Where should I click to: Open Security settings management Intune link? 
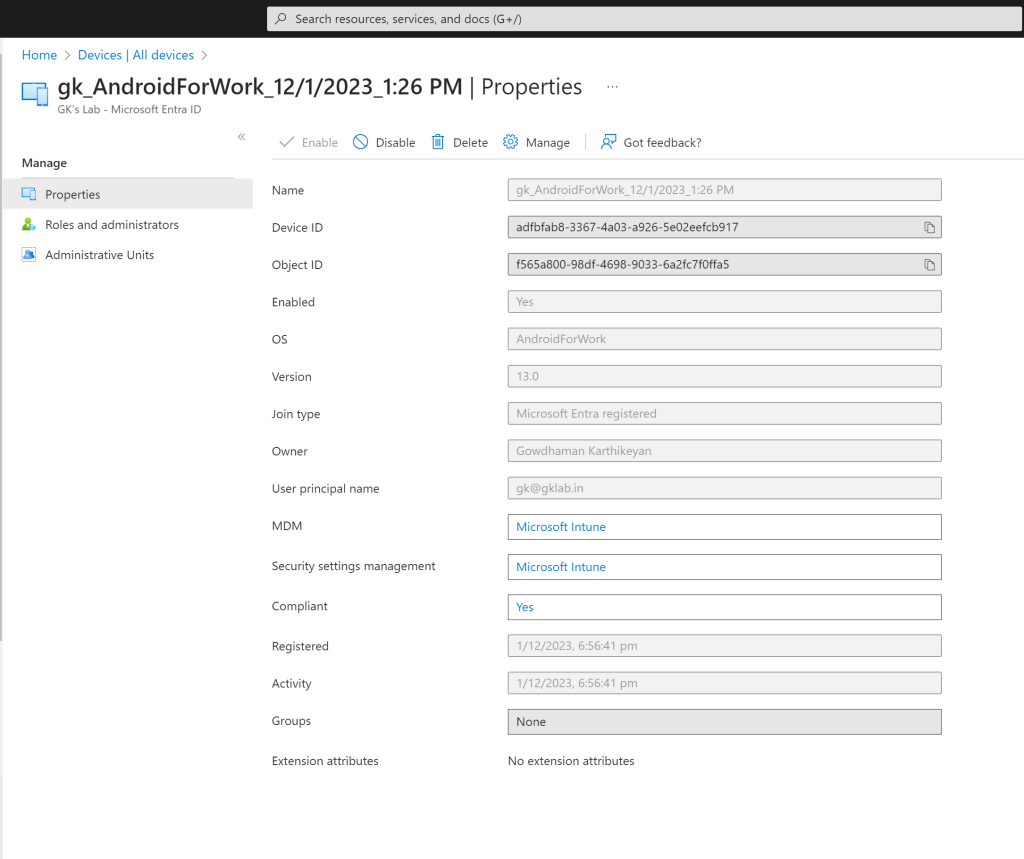point(560,567)
